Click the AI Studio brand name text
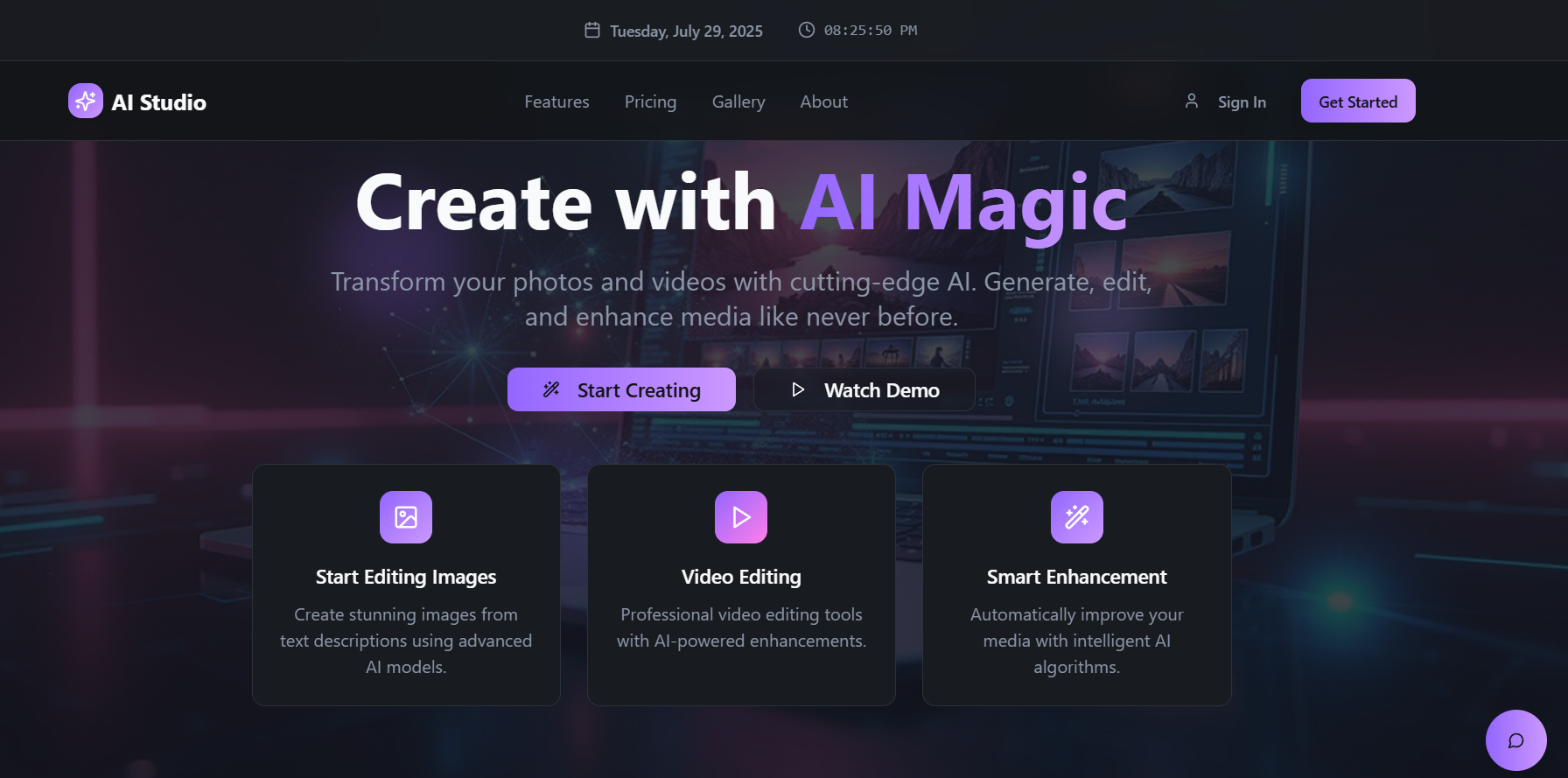The image size is (1568, 778). pyautogui.click(x=159, y=103)
